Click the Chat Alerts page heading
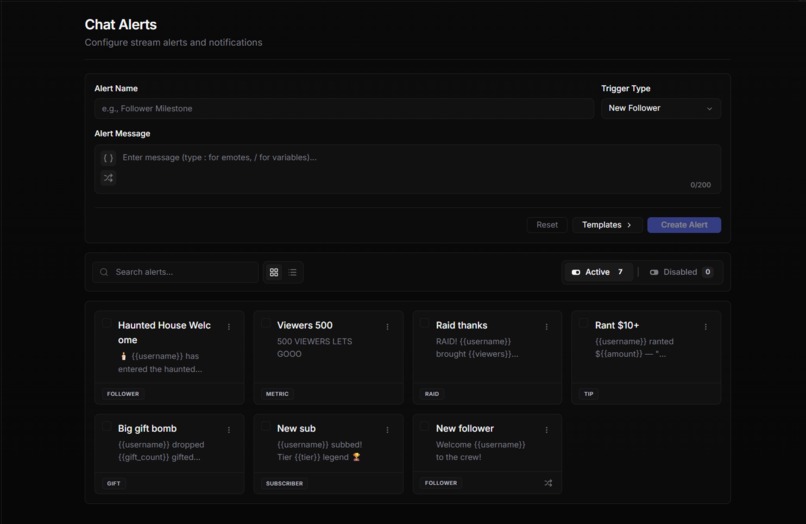This screenshot has height=524, width=806. pyautogui.click(x=121, y=25)
